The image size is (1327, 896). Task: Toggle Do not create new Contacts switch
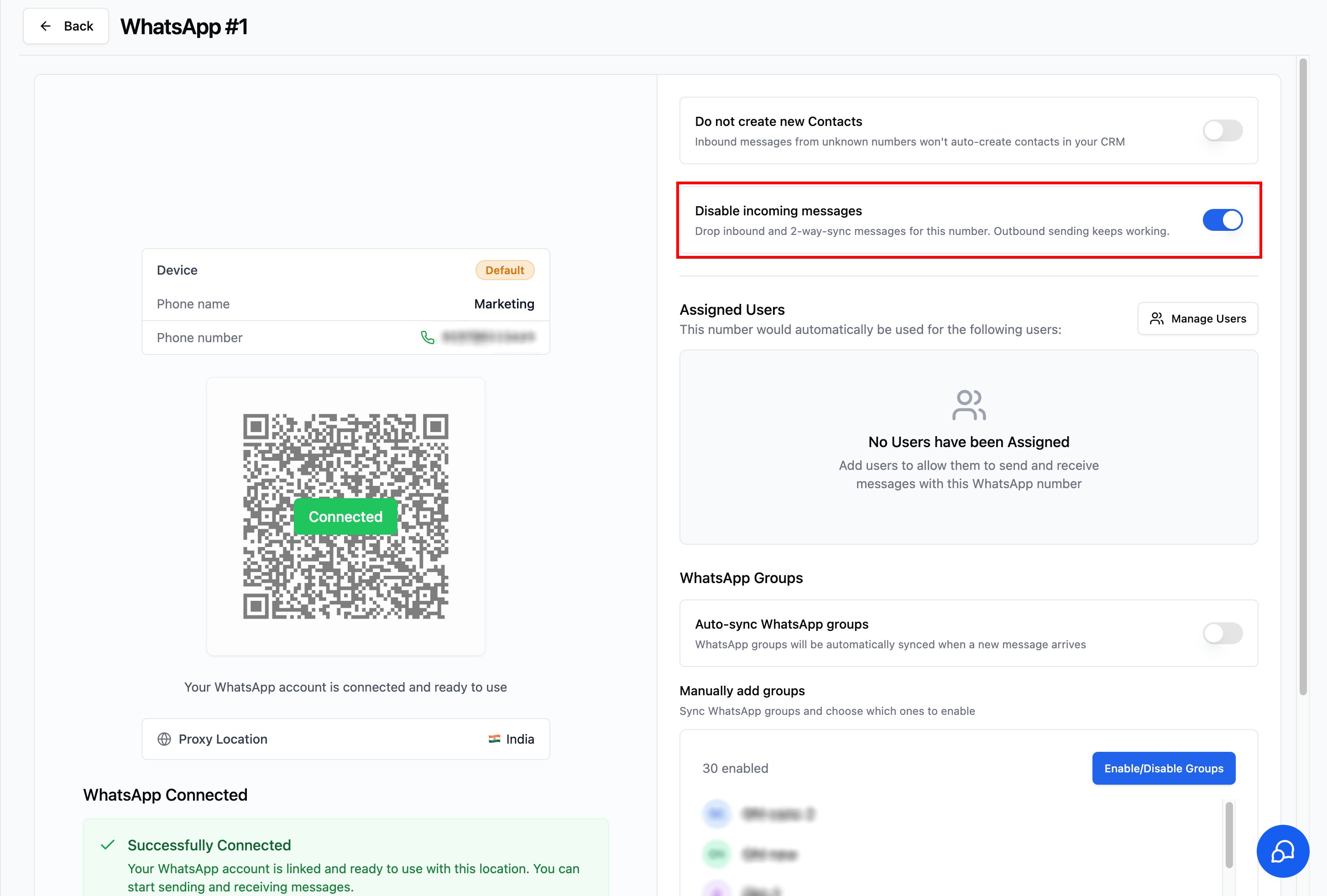(x=1223, y=130)
